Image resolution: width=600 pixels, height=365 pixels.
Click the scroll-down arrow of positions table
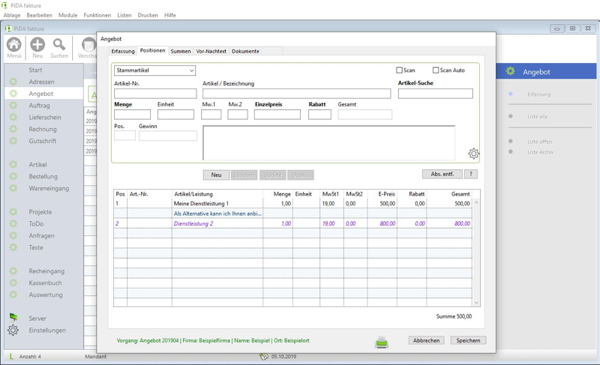476,303
